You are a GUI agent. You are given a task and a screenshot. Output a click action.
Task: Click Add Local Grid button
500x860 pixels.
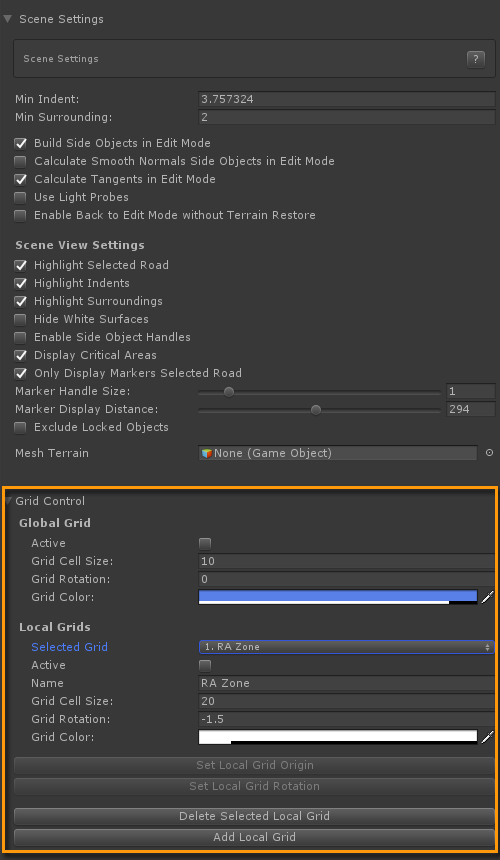pos(254,838)
